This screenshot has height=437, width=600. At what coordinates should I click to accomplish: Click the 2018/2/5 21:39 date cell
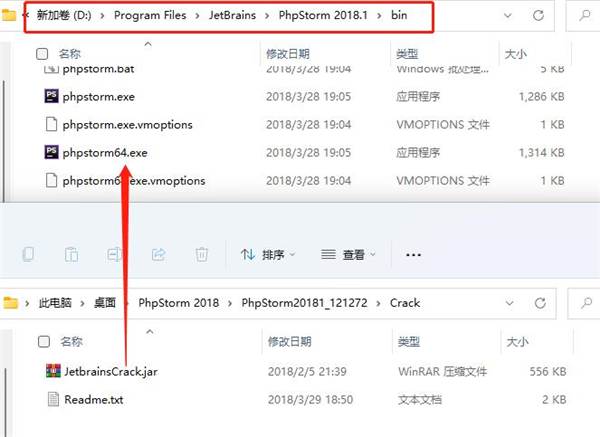[307, 371]
